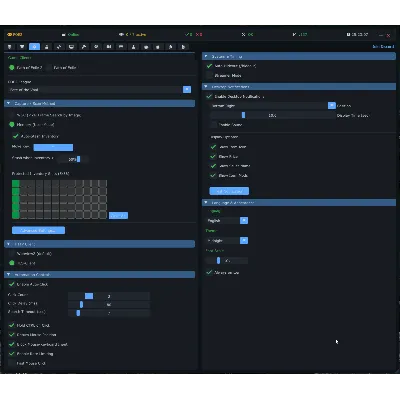This screenshot has width=400, height=400.
Task: Open the wrench icon tab in the toolbar
Action: pos(84,47)
